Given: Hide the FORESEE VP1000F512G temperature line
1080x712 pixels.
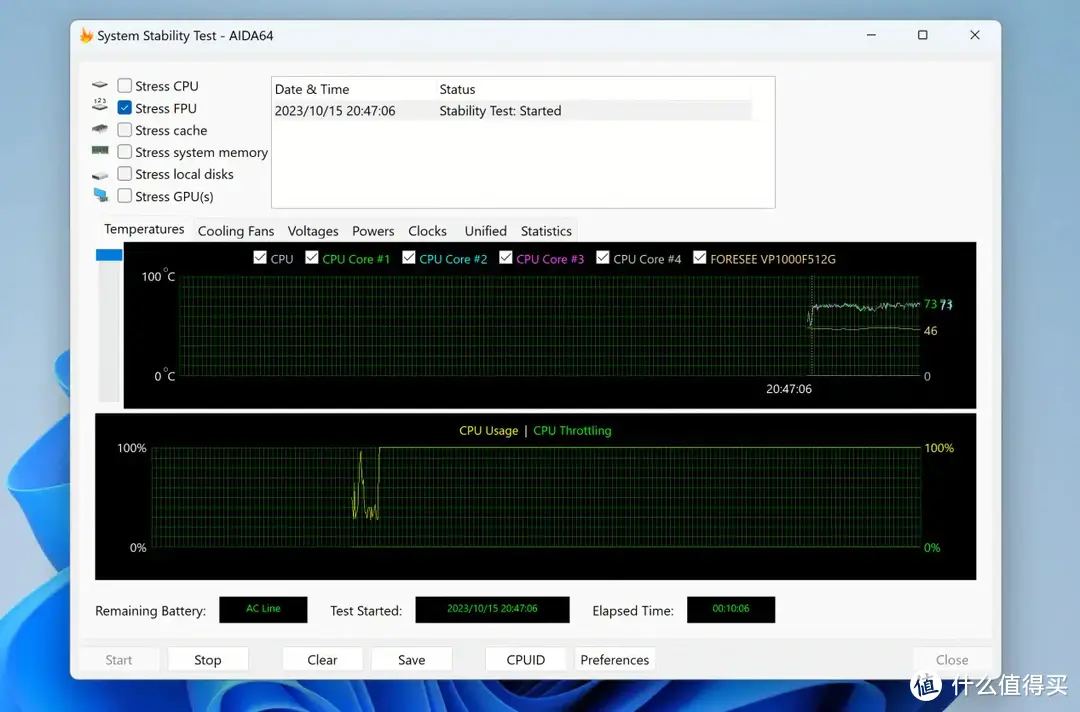Looking at the screenshot, I should pyautogui.click(x=700, y=258).
